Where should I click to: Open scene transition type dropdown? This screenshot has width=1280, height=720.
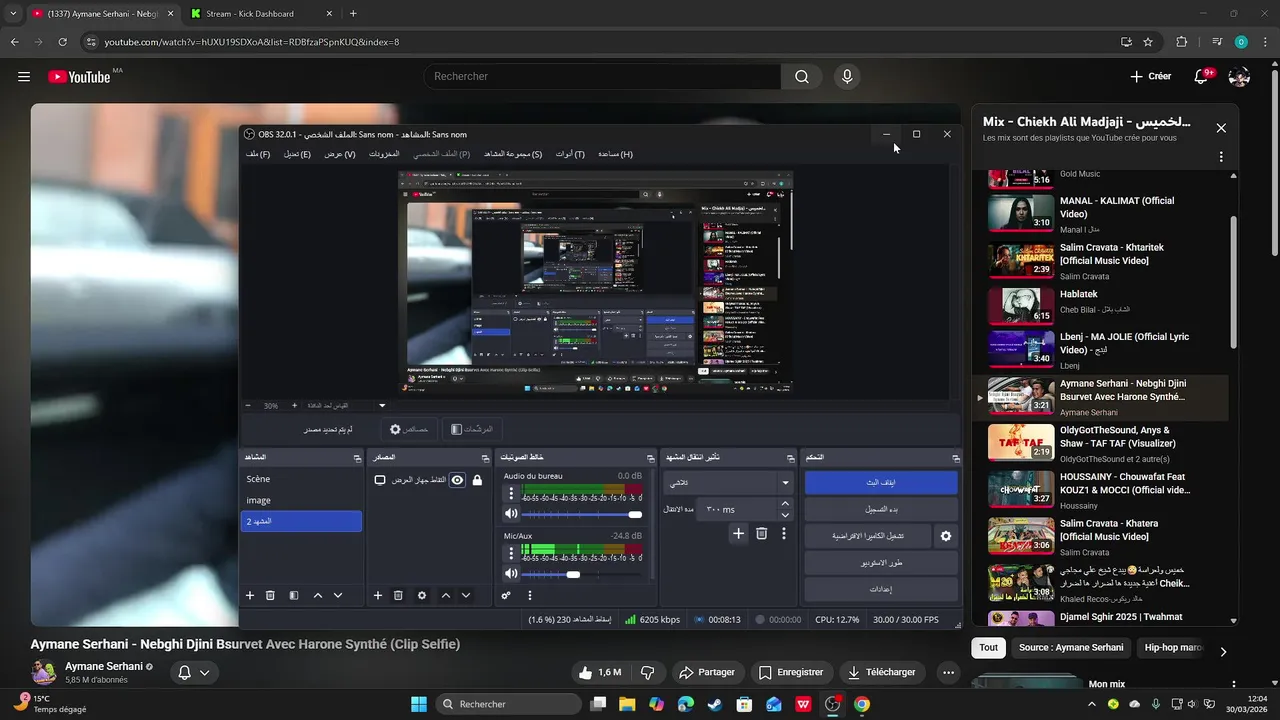[729, 482]
